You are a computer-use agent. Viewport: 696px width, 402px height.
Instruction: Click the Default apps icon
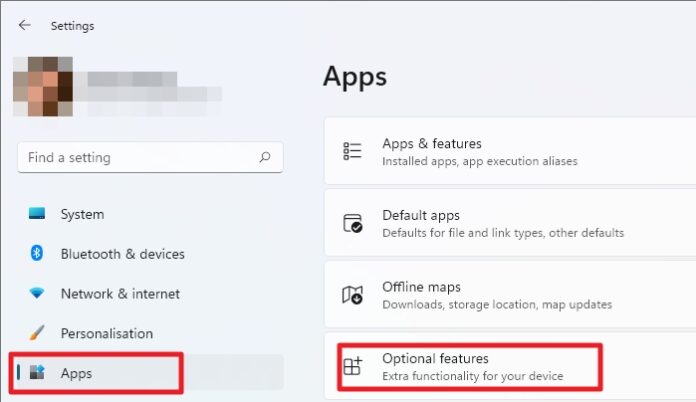pyautogui.click(x=353, y=223)
